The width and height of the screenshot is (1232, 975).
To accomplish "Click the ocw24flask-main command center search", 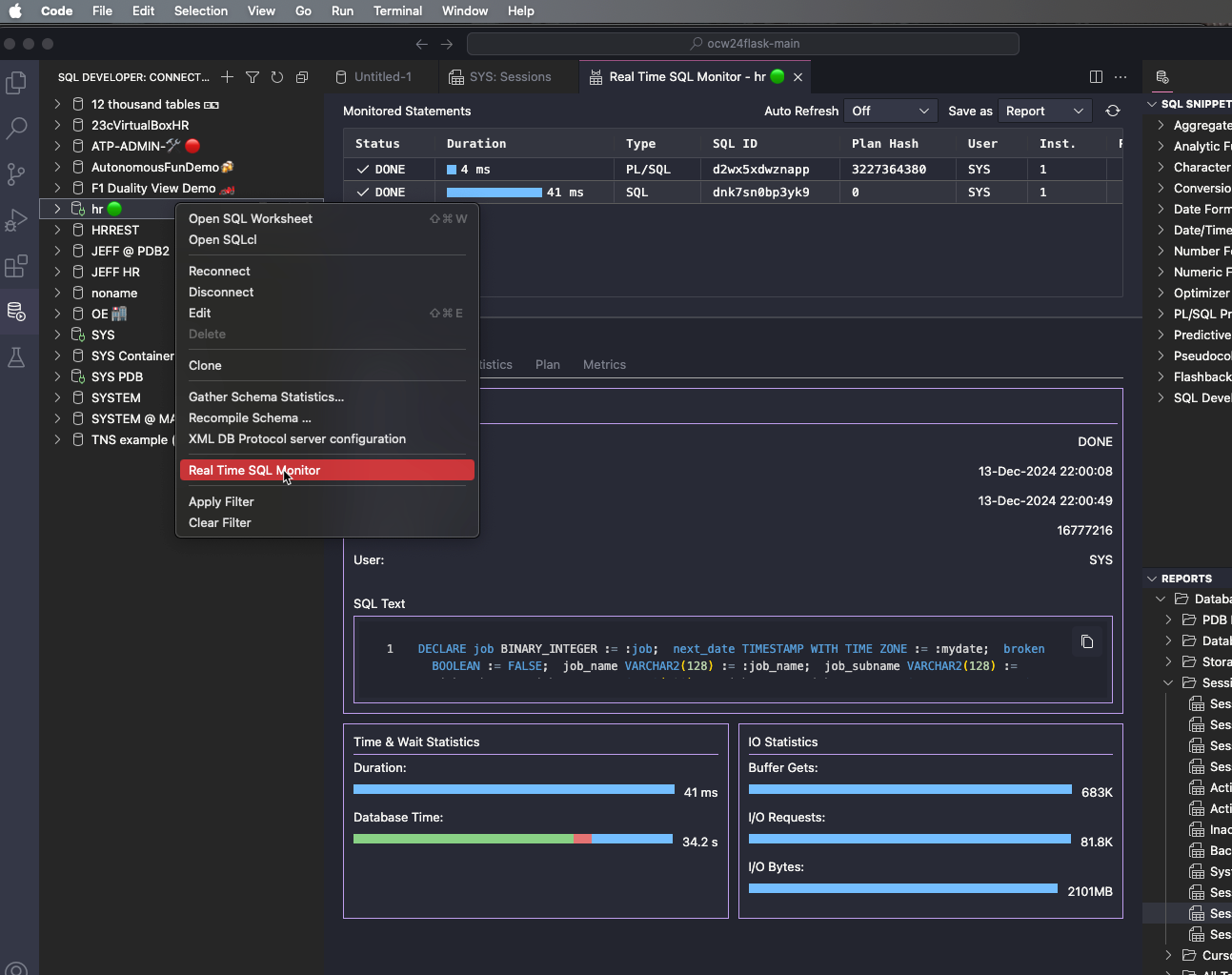I will pyautogui.click(x=743, y=44).
